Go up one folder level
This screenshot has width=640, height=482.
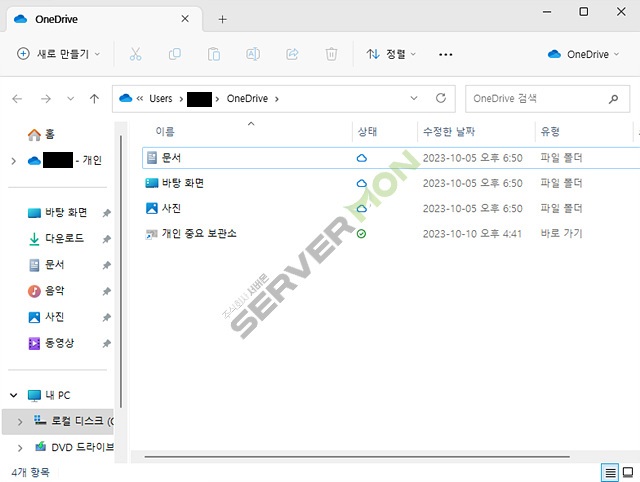pyautogui.click(x=94, y=98)
